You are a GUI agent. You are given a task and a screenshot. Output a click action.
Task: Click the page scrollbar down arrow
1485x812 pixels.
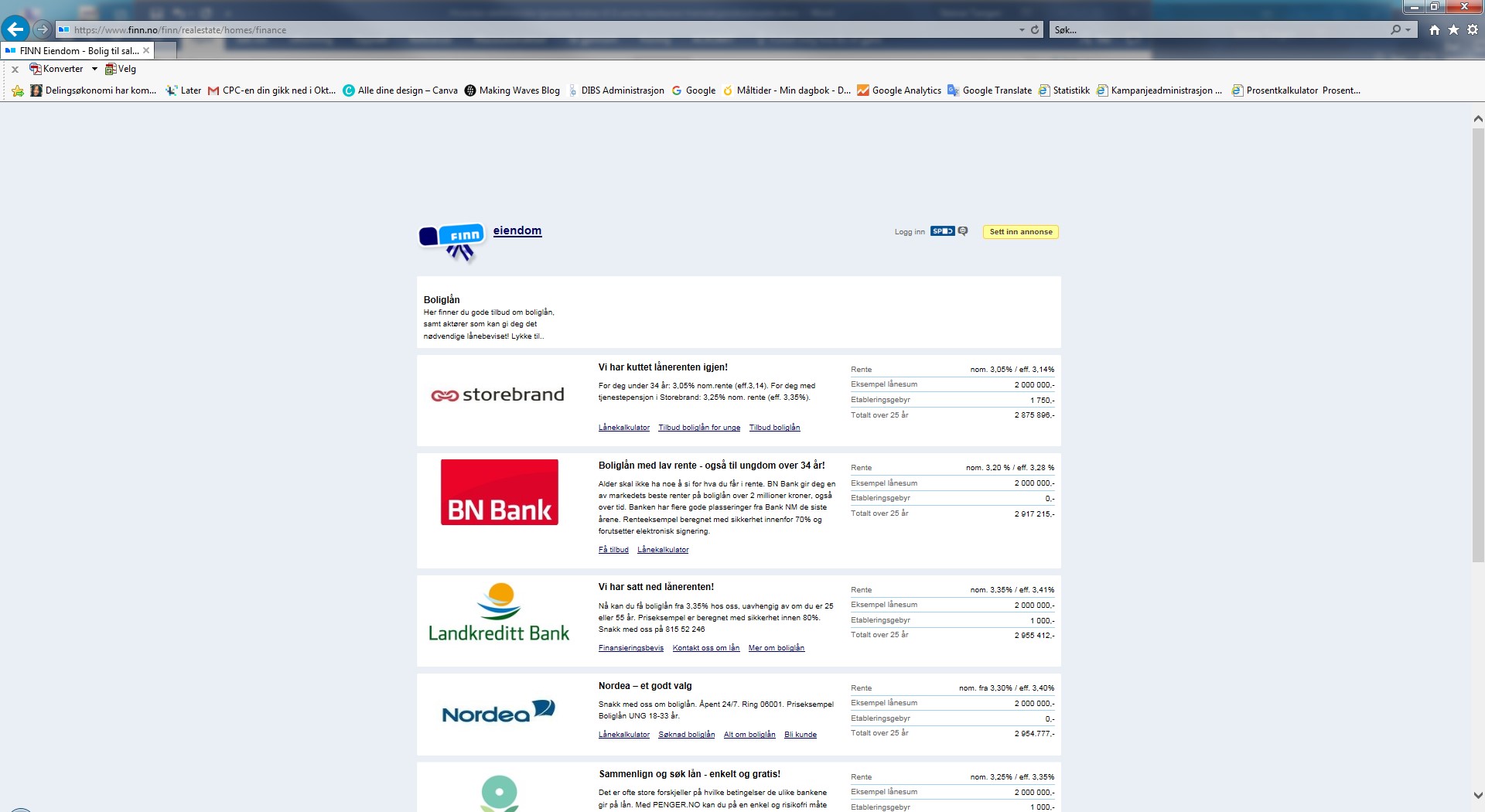tap(1478, 795)
